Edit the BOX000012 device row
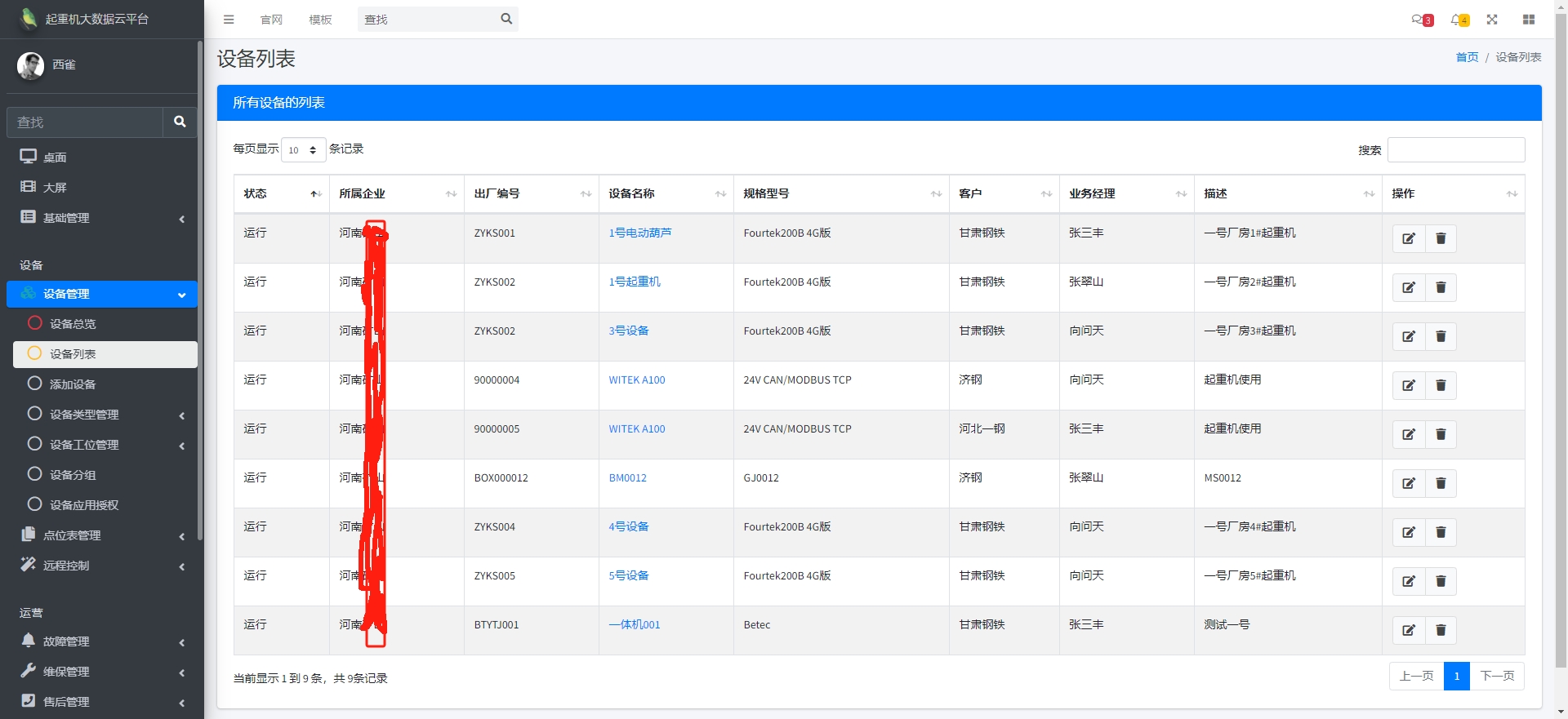The width and height of the screenshot is (1568, 719). pos(1409,483)
